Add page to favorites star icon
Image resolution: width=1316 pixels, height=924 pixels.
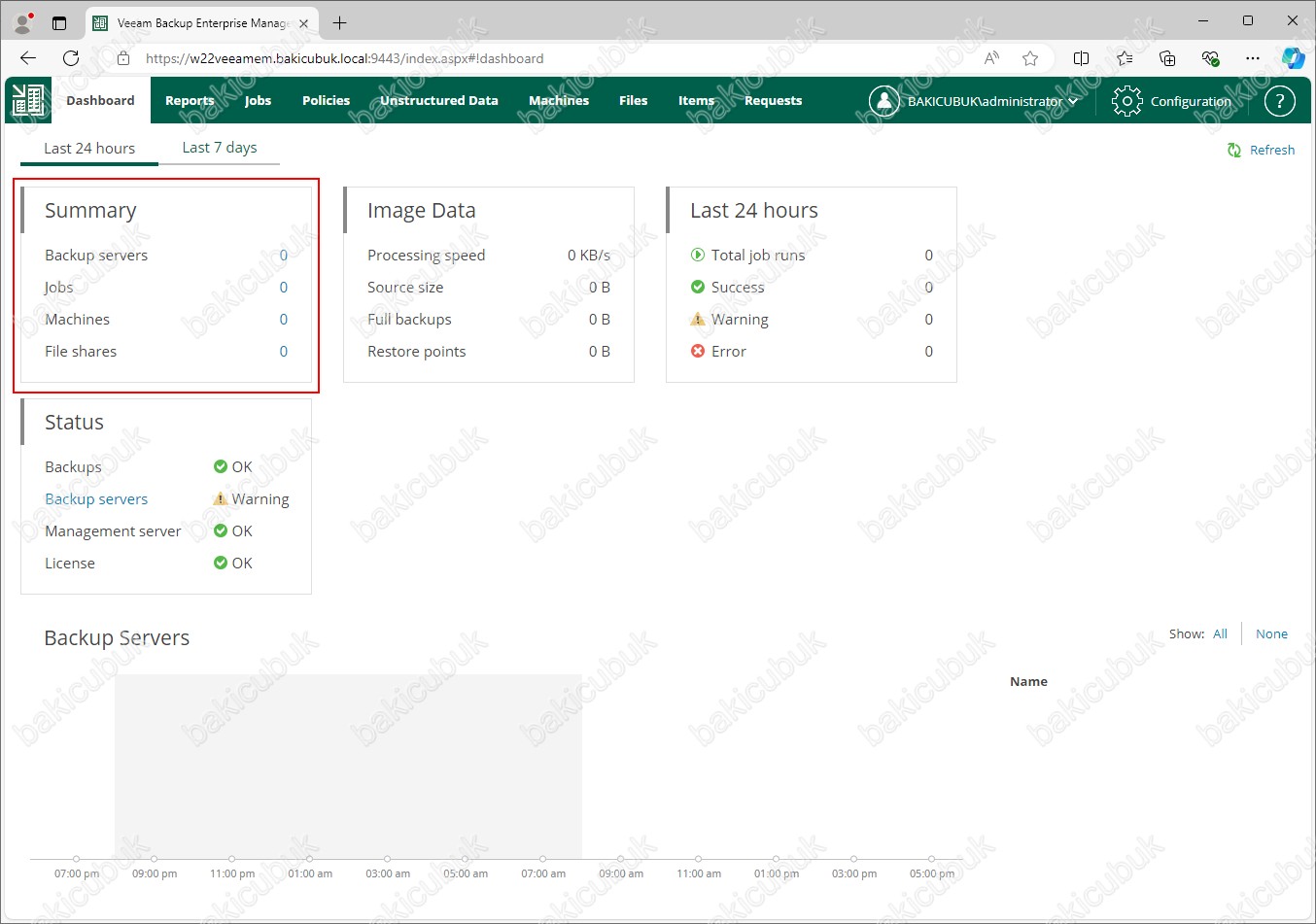(1030, 58)
